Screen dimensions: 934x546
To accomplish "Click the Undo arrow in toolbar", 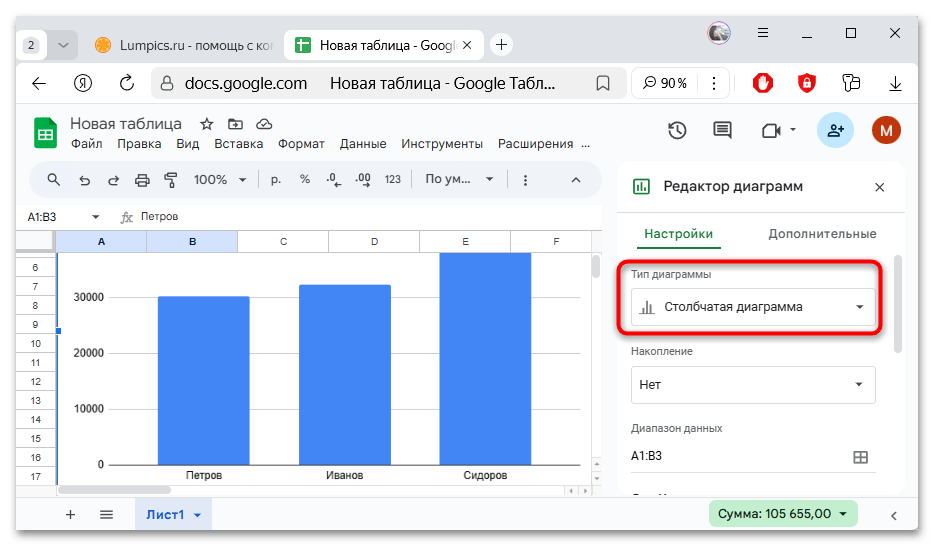I will coord(84,180).
